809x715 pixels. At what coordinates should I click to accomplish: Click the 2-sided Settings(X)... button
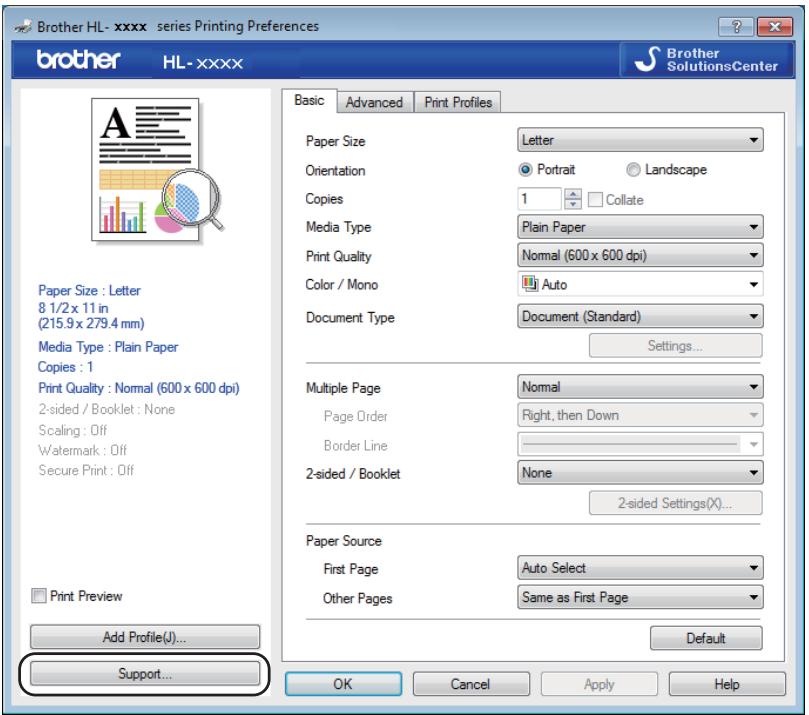[x=675, y=503]
